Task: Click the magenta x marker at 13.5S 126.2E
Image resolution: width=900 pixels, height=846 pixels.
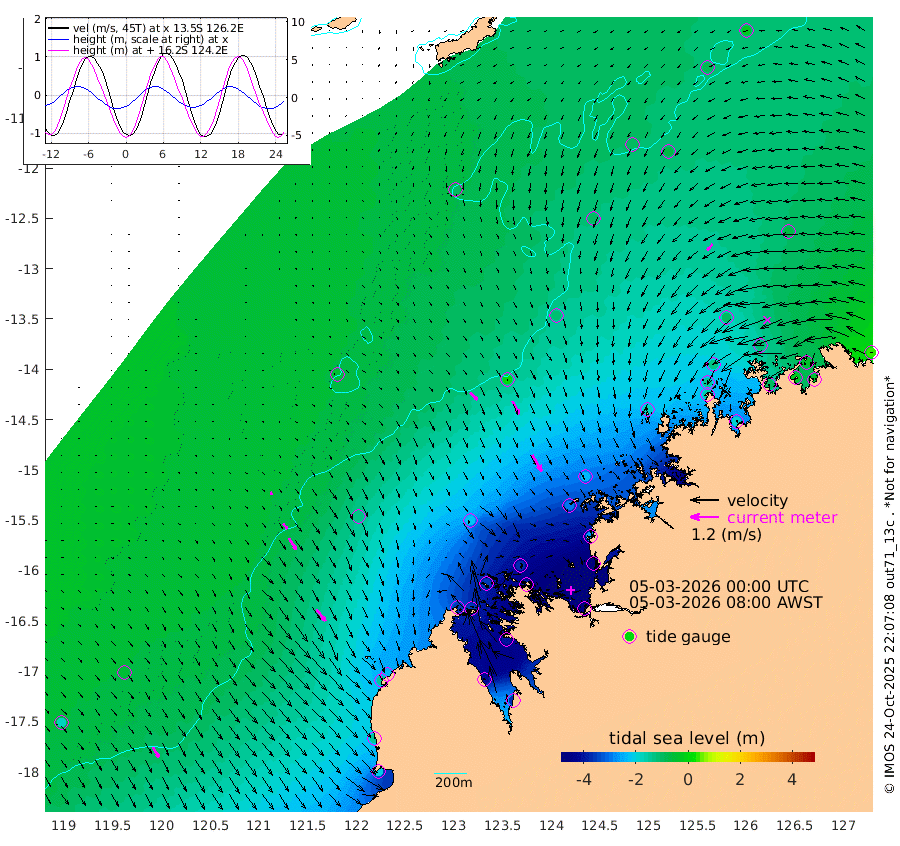Action: pyautogui.click(x=767, y=320)
